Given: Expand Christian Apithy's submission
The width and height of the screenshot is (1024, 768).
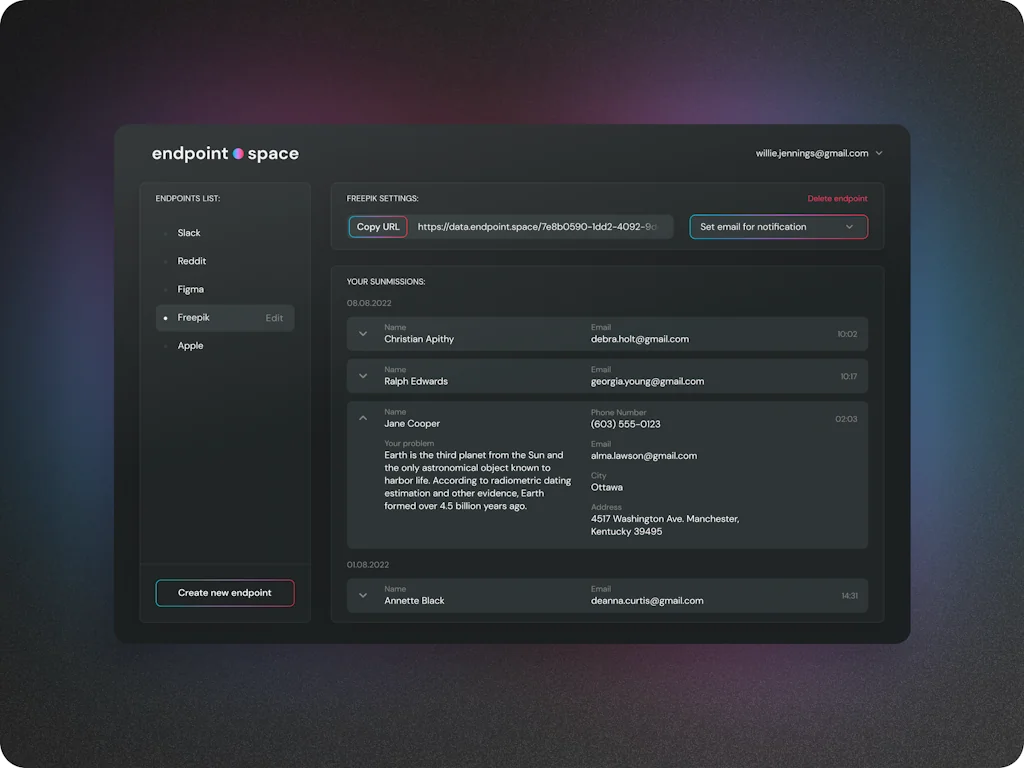Looking at the screenshot, I should (x=362, y=334).
